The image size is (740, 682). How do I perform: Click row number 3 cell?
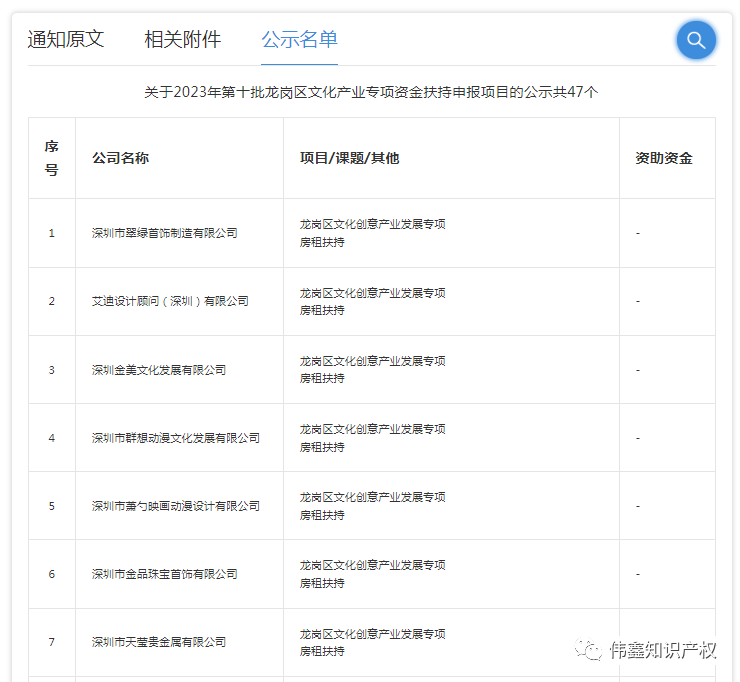52,370
